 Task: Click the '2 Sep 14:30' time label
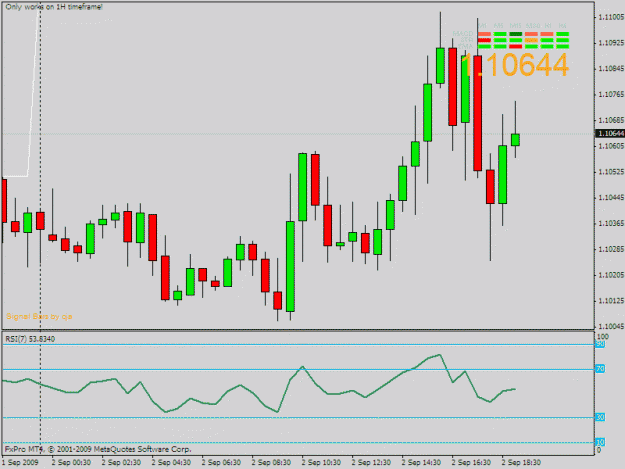(x=421, y=463)
